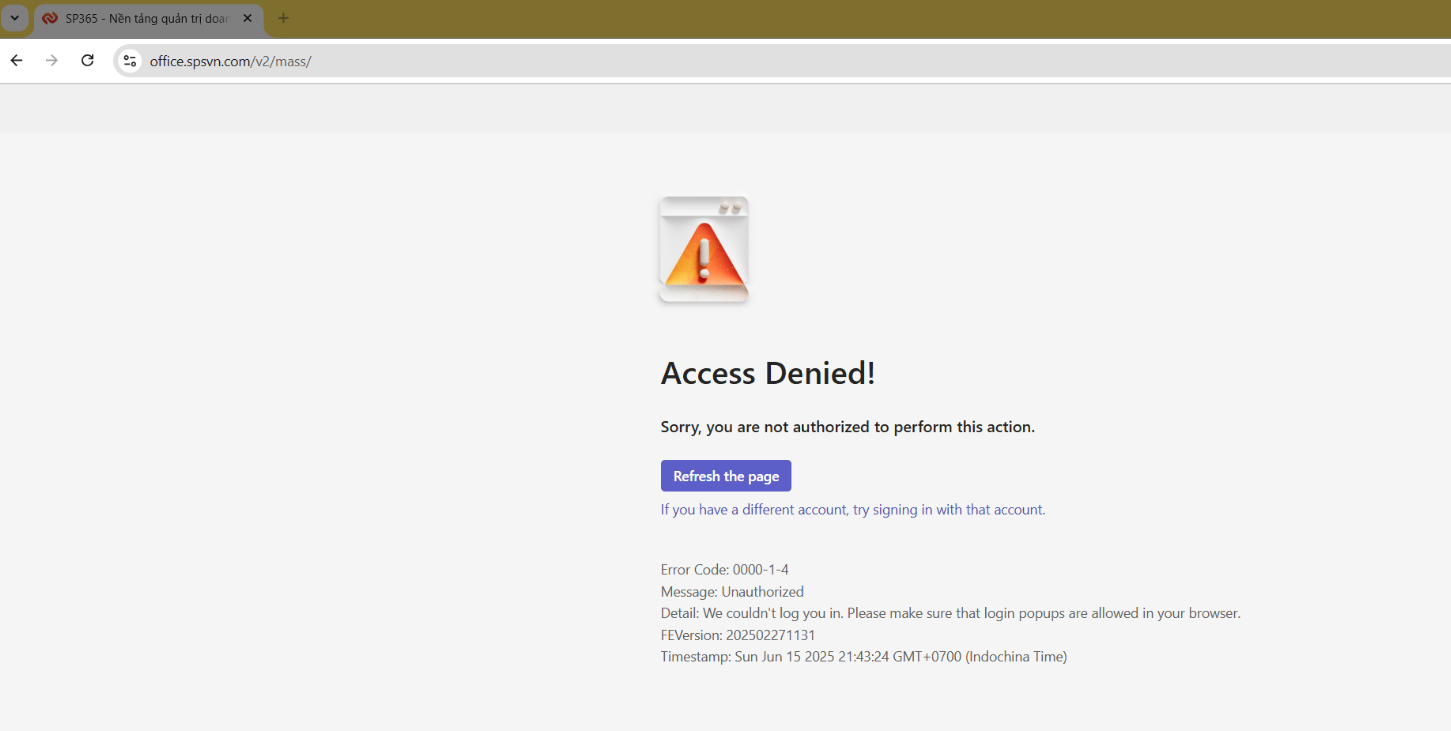Click the Timestamp line
The image size is (1451, 731).
(863, 657)
